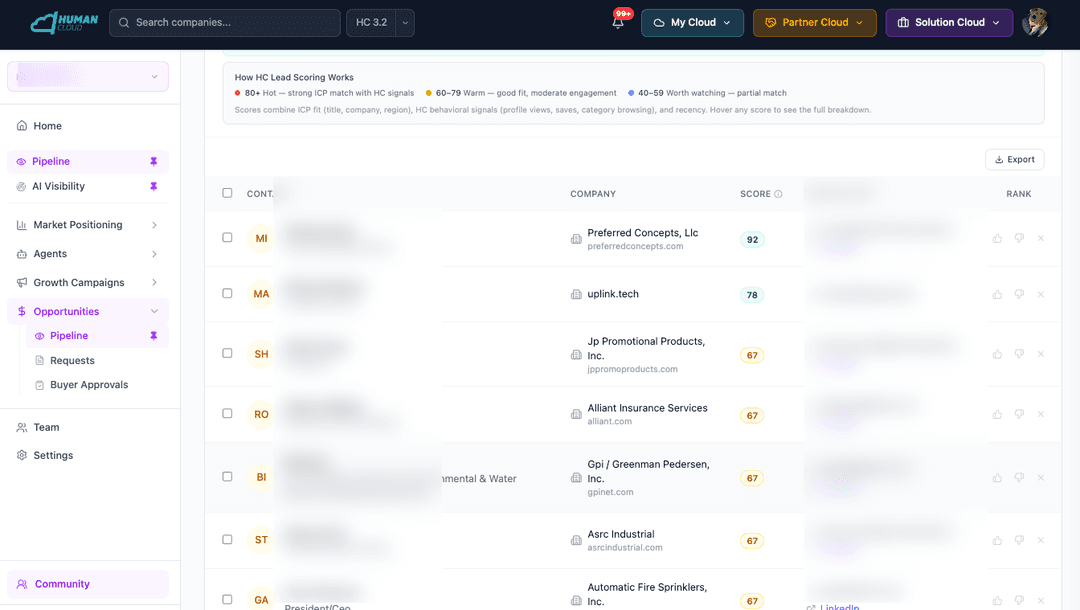Open alliant.com domain

(x=610, y=421)
